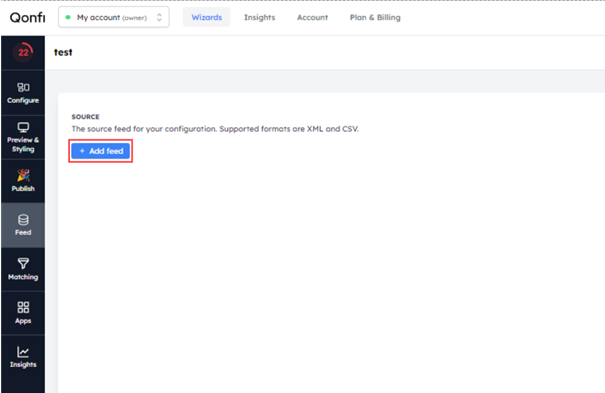Open sidebar Insights chart section
Viewport: 605px width, 393px height.
(23, 358)
